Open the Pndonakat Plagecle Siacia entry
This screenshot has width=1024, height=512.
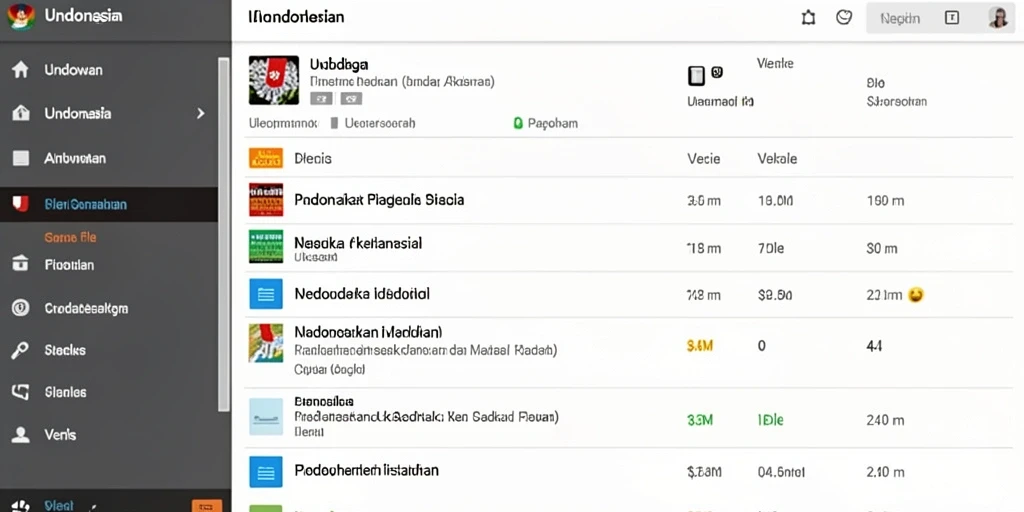[x=379, y=200]
